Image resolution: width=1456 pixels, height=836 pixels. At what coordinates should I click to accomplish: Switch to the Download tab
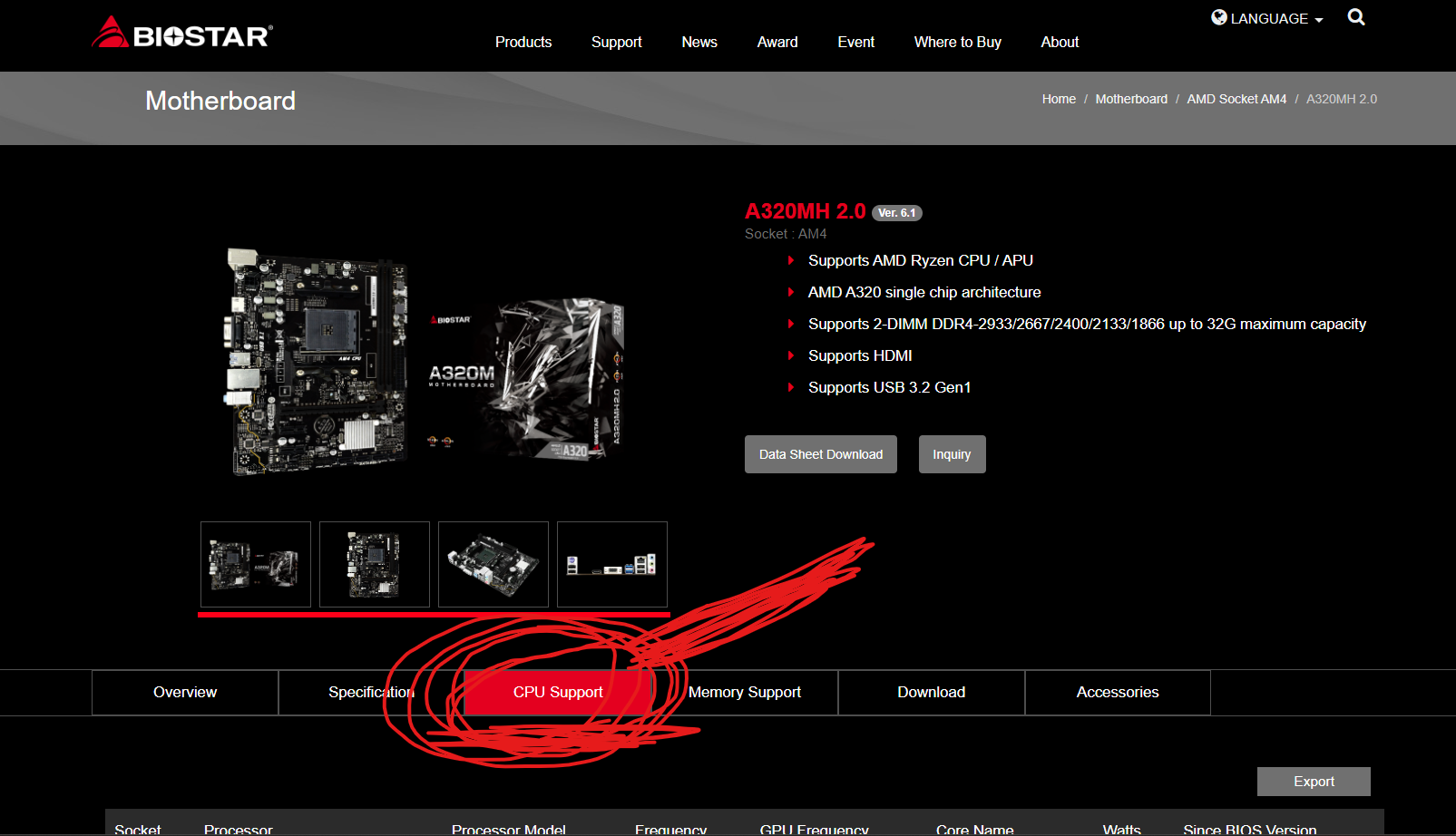pos(932,693)
